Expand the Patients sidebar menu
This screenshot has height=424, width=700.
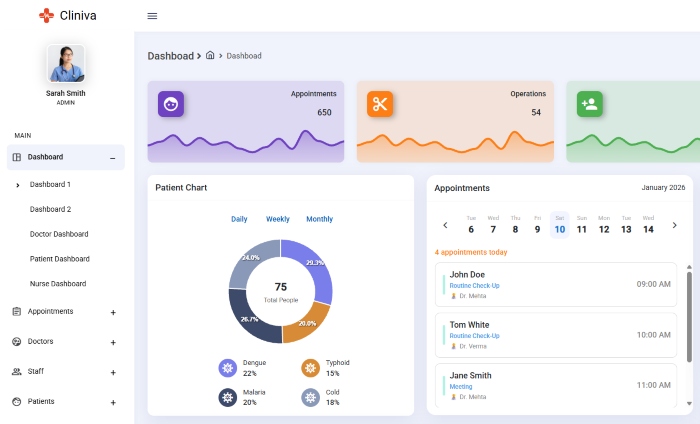point(113,402)
